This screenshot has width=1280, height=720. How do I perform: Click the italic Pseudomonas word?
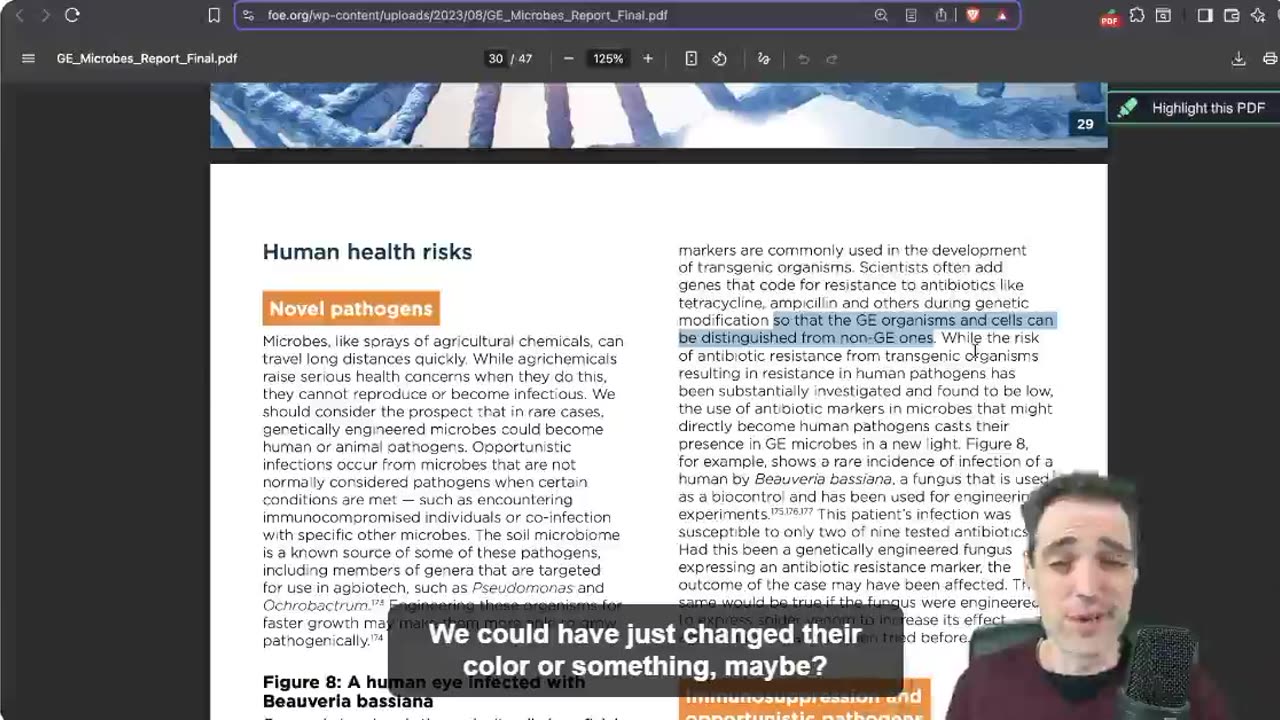522,588
